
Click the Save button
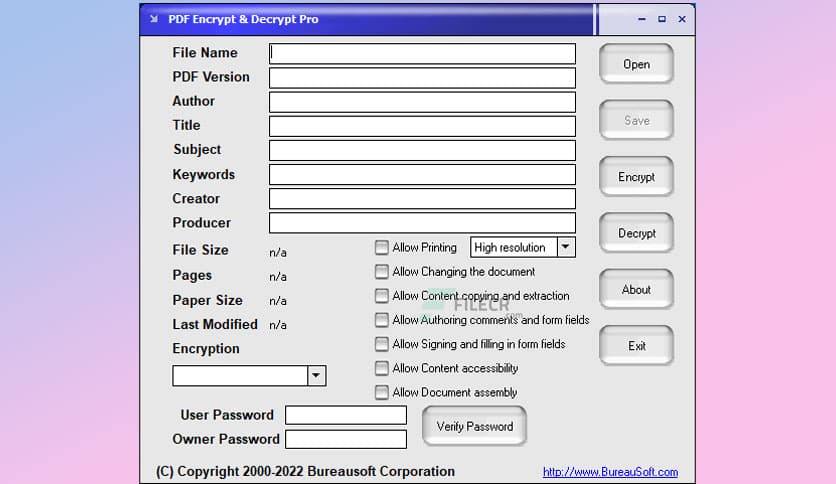(636, 120)
